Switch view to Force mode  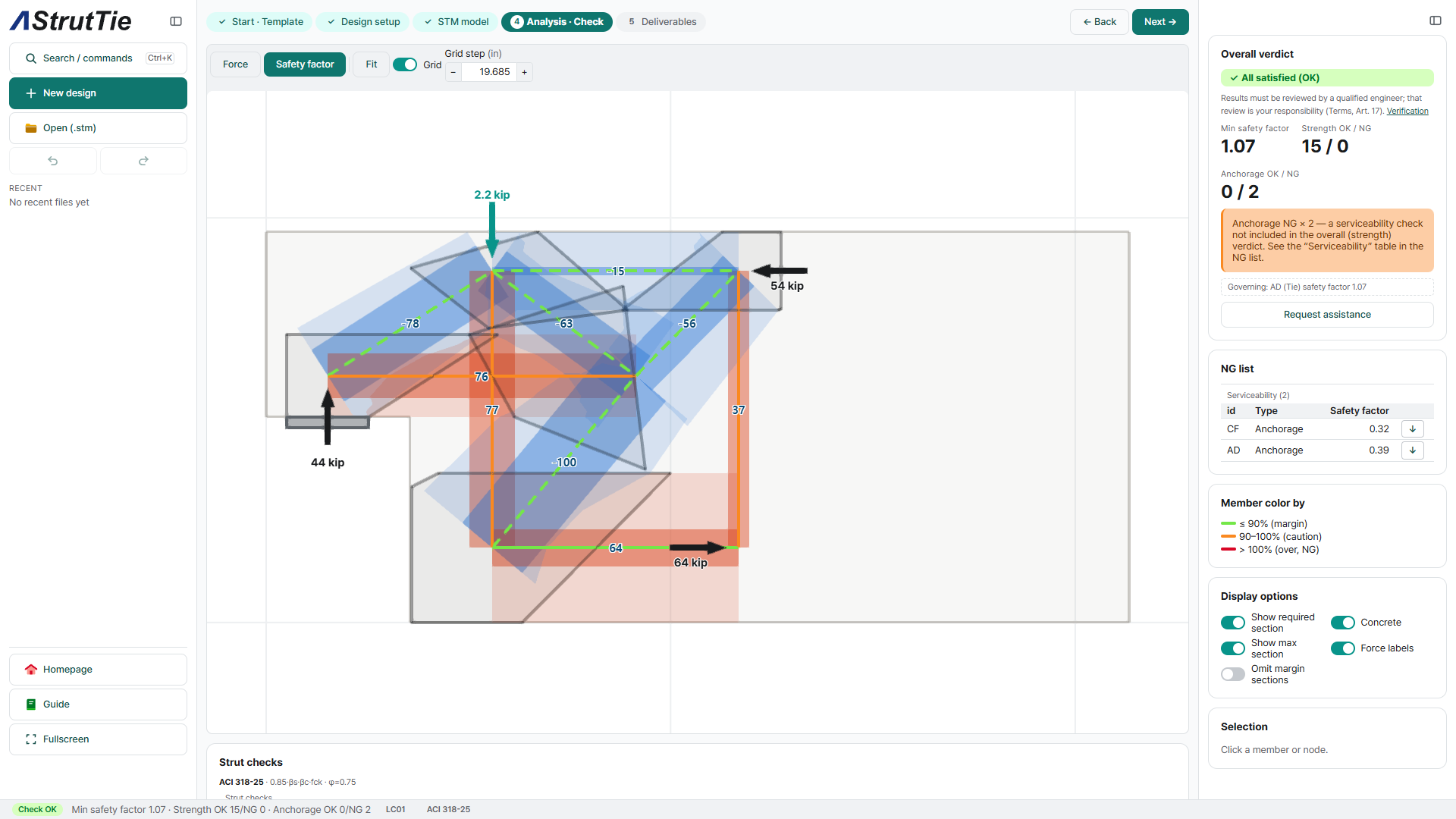point(235,64)
